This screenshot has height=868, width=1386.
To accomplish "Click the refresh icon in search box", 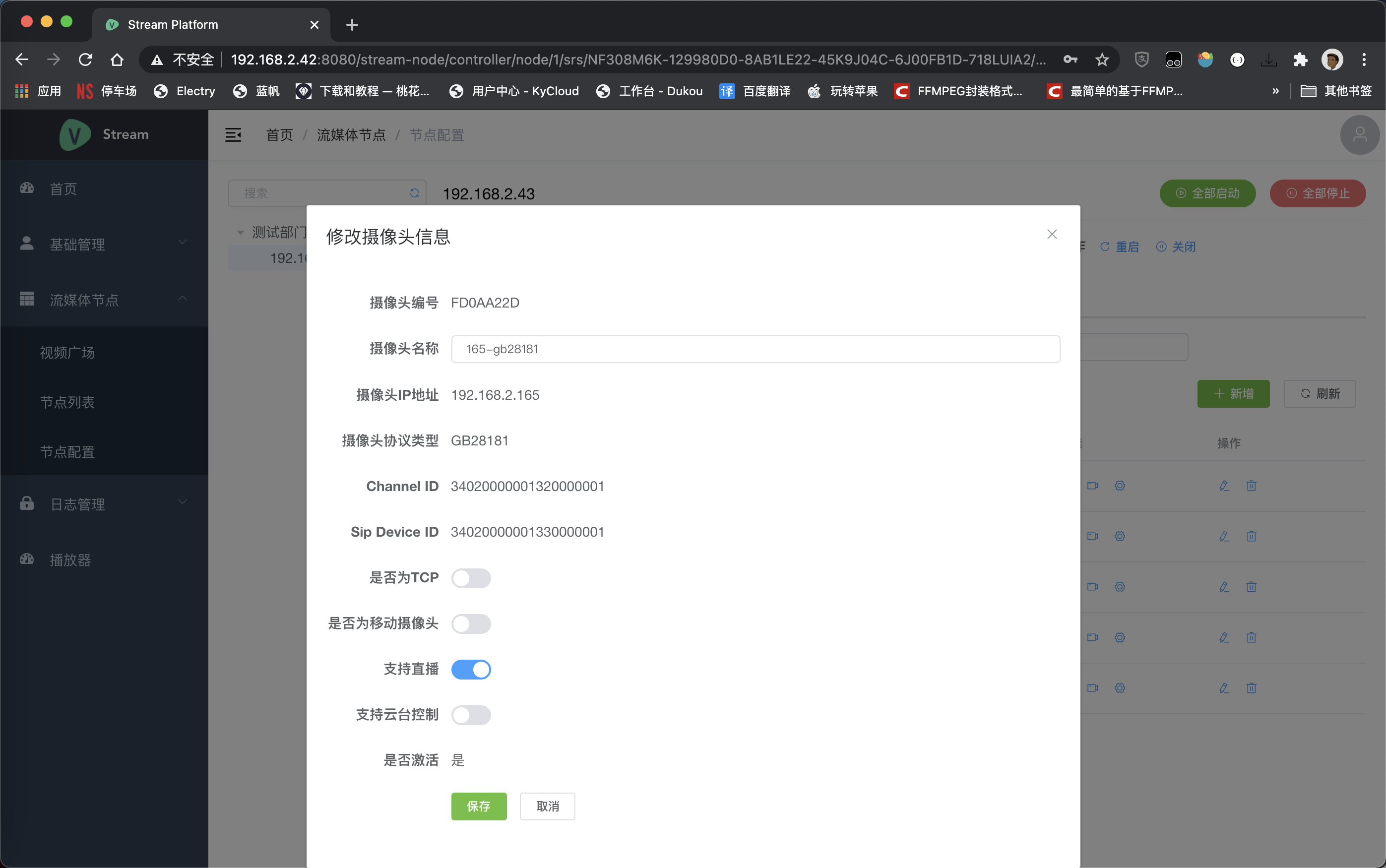I will [414, 193].
